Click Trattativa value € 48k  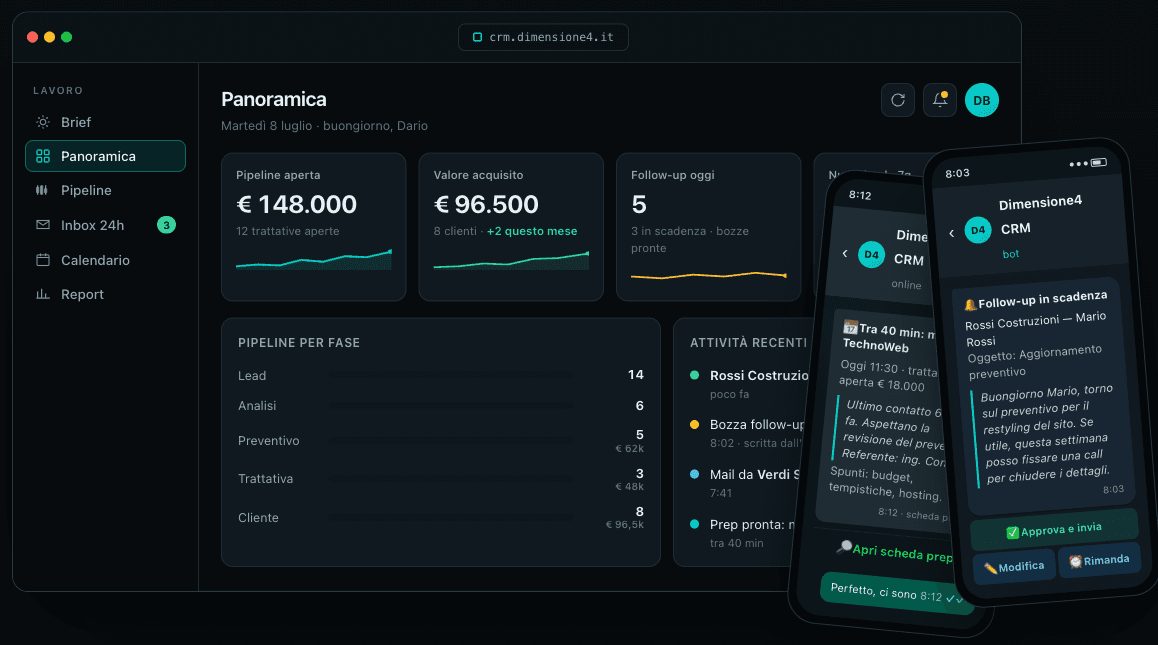pyautogui.click(x=630, y=486)
